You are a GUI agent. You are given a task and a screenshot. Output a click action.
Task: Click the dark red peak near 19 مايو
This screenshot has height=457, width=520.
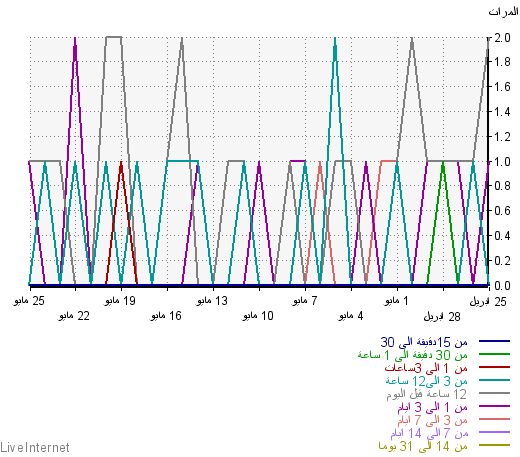[x=121, y=163]
